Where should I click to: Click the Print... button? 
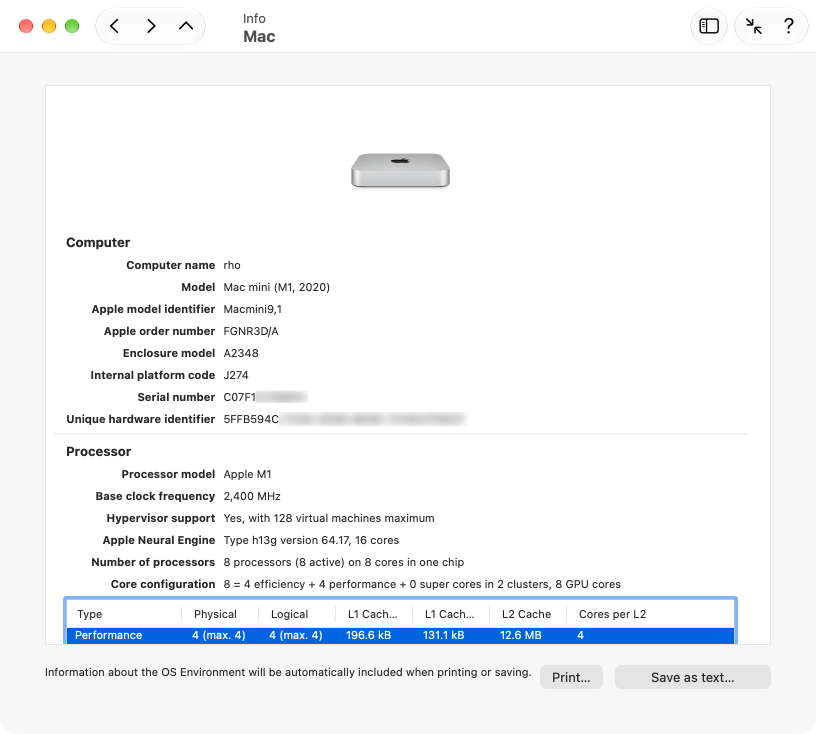click(x=571, y=677)
